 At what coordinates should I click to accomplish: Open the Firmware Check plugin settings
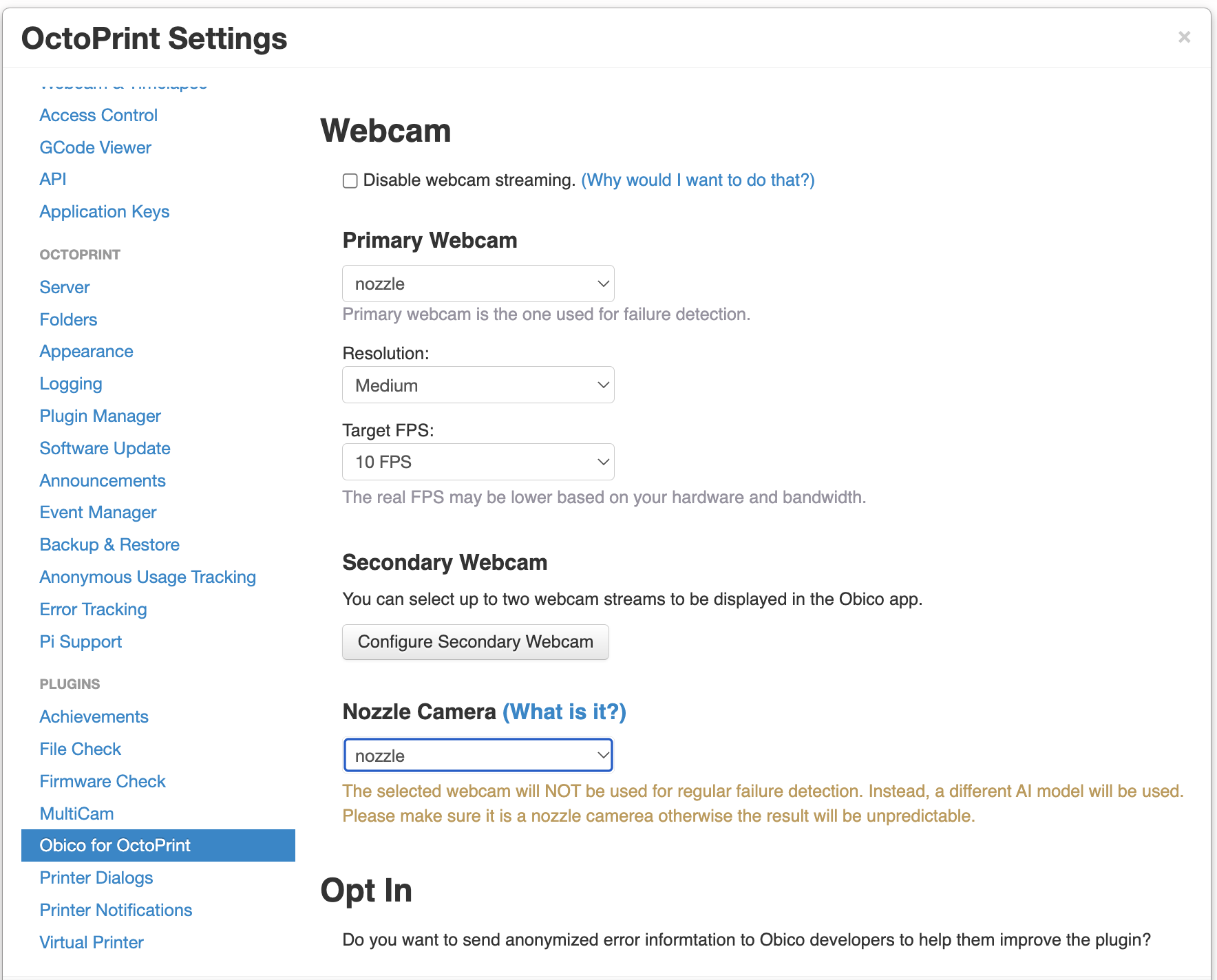coord(103,781)
